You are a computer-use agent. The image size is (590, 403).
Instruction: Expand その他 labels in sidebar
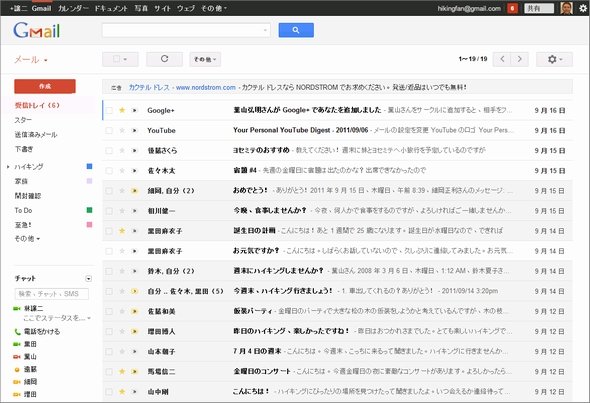[27, 239]
